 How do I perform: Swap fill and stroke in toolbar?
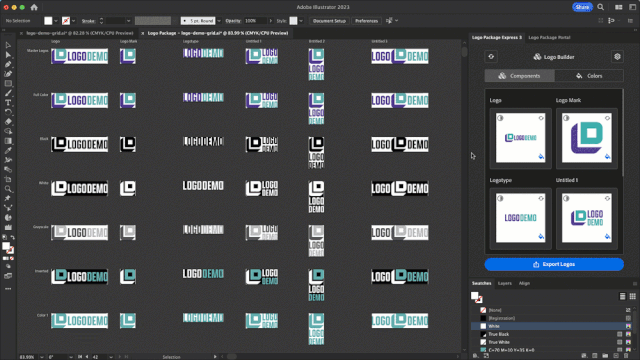tap(13, 237)
